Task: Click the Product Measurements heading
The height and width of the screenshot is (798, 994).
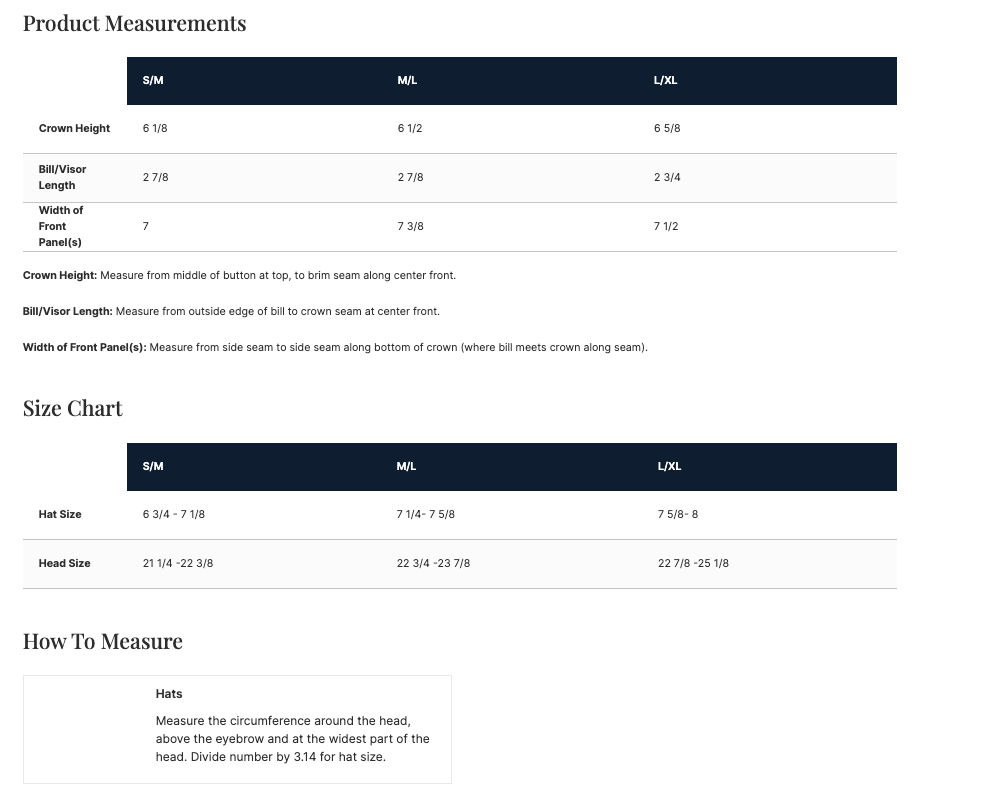Action: point(134,23)
